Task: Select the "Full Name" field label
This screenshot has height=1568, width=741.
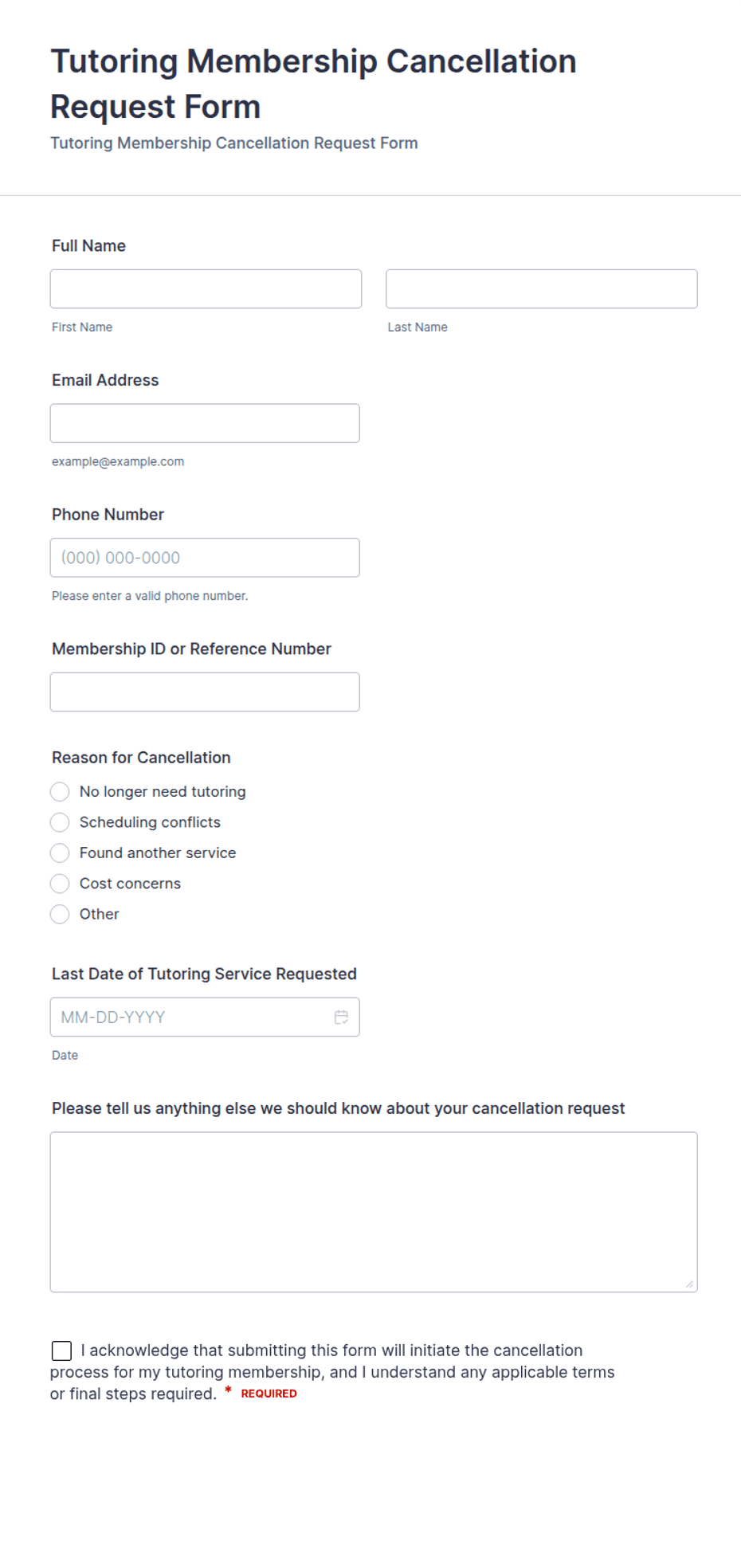Action: click(x=88, y=245)
